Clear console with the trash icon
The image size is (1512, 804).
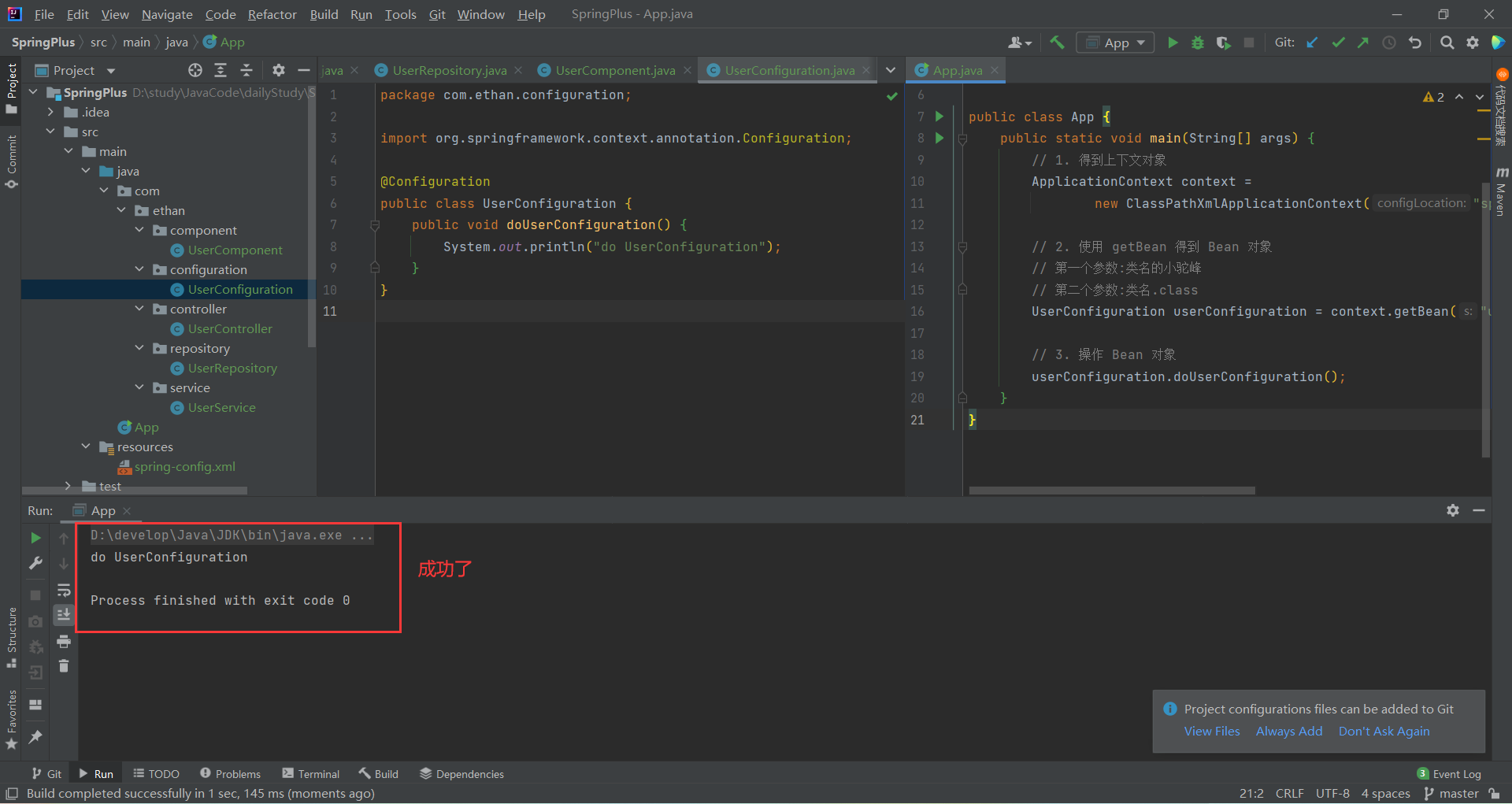pos(64,667)
